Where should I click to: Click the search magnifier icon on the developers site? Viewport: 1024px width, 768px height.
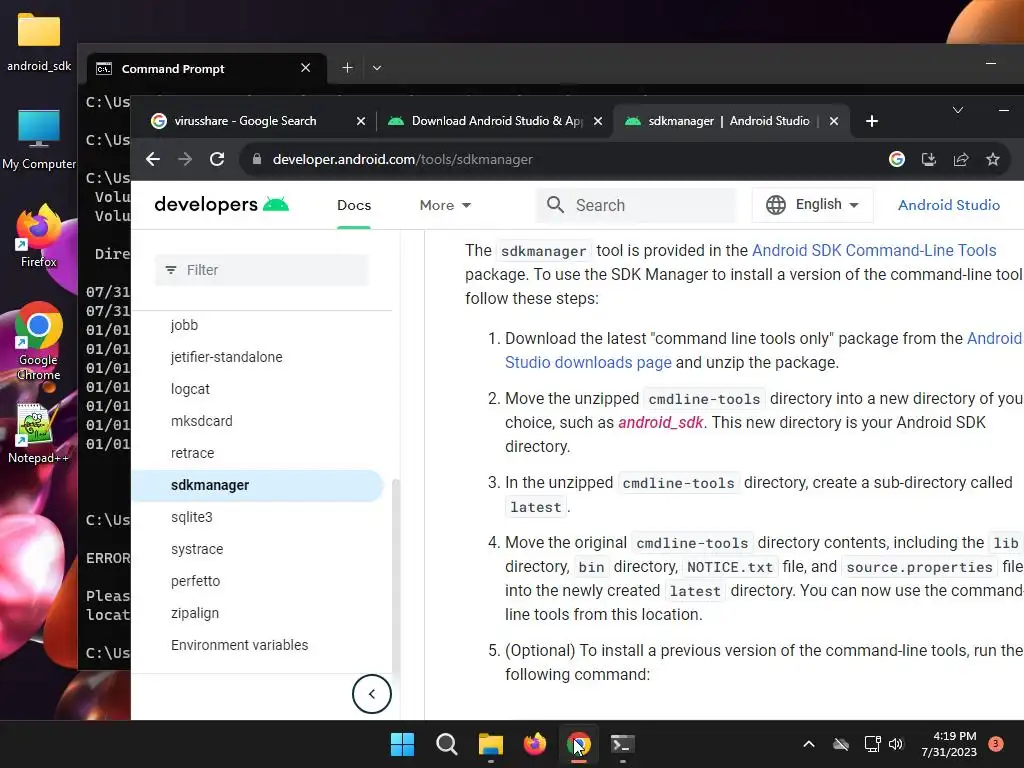[555, 204]
